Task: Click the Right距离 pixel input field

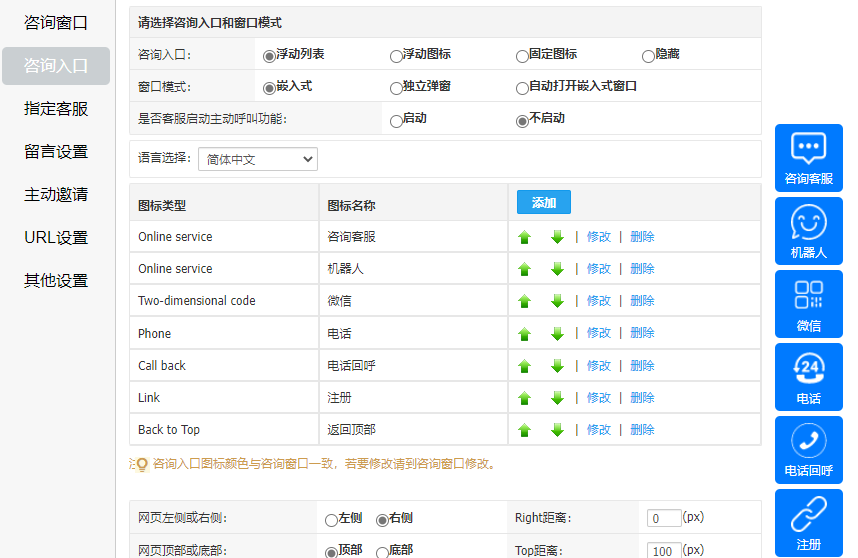Action: (664, 518)
